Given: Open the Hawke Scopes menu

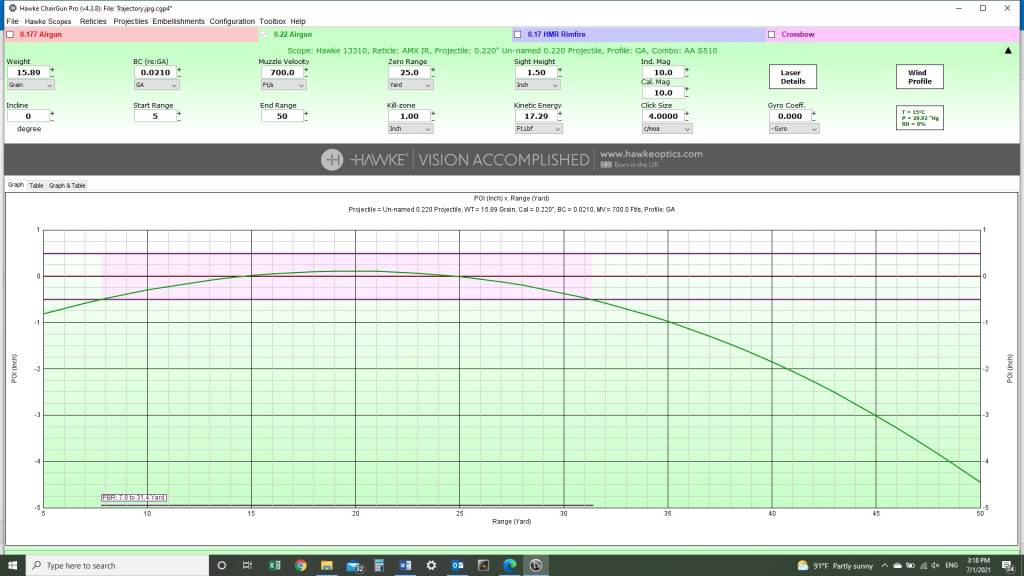Looking at the screenshot, I should pos(48,22).
